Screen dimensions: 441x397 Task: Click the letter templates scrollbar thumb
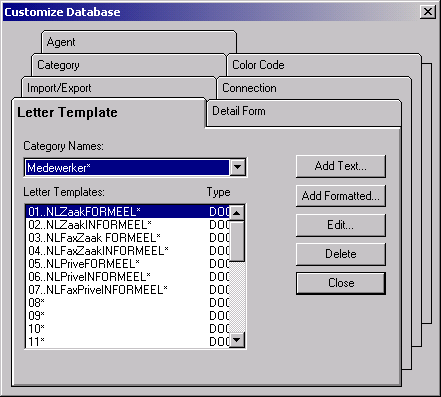[237, 241]
